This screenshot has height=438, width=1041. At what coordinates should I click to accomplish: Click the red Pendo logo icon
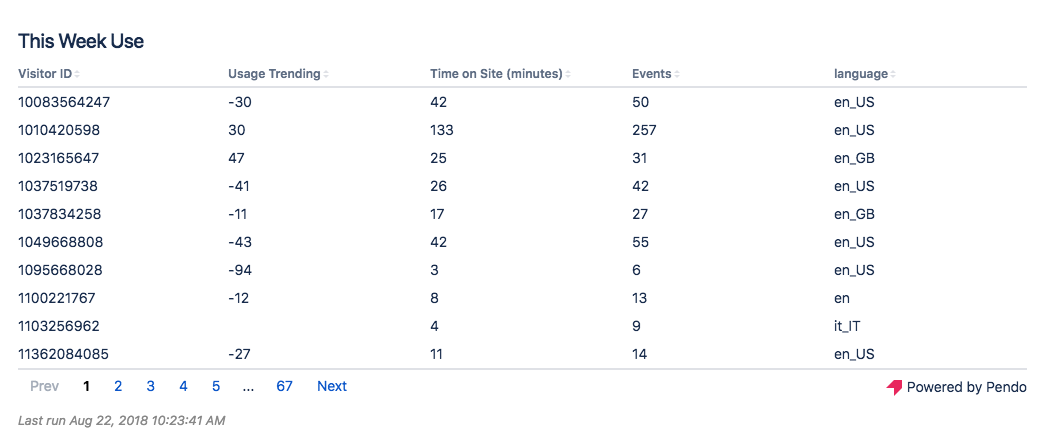(894, 388)
